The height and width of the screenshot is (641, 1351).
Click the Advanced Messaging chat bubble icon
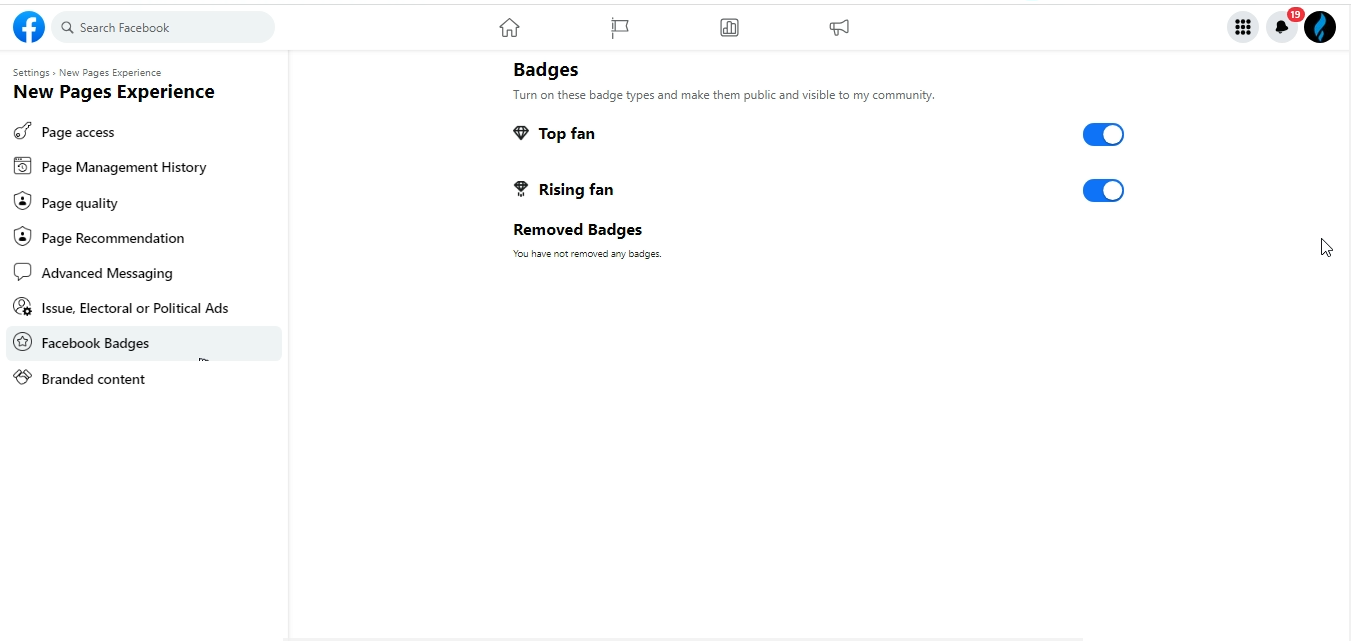[x=22, y=272]
